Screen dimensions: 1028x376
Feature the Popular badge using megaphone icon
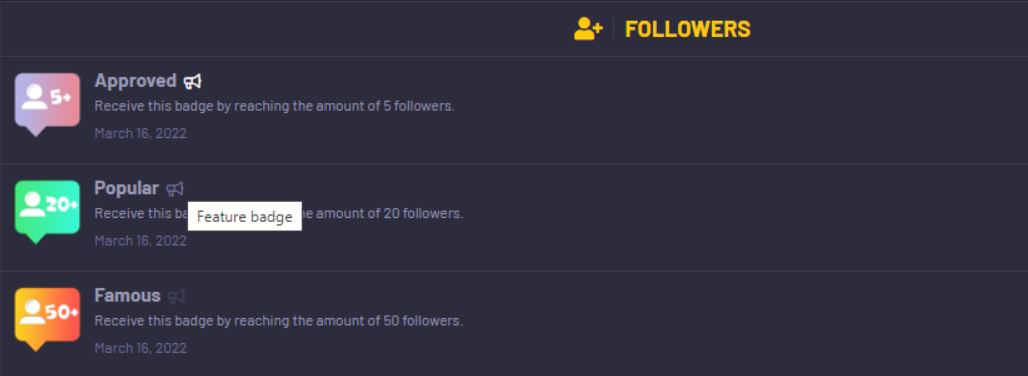pos(175,189)
